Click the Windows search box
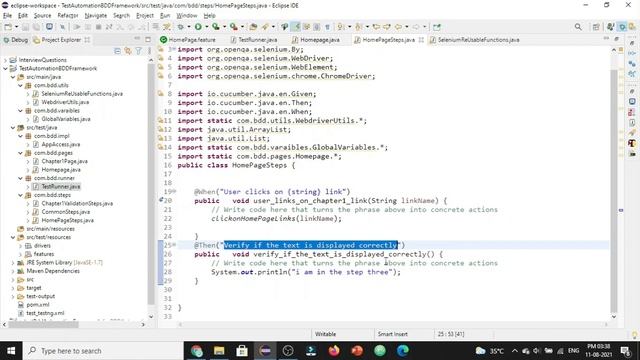This screenshot has width=640, height=360. coord(103,351)
